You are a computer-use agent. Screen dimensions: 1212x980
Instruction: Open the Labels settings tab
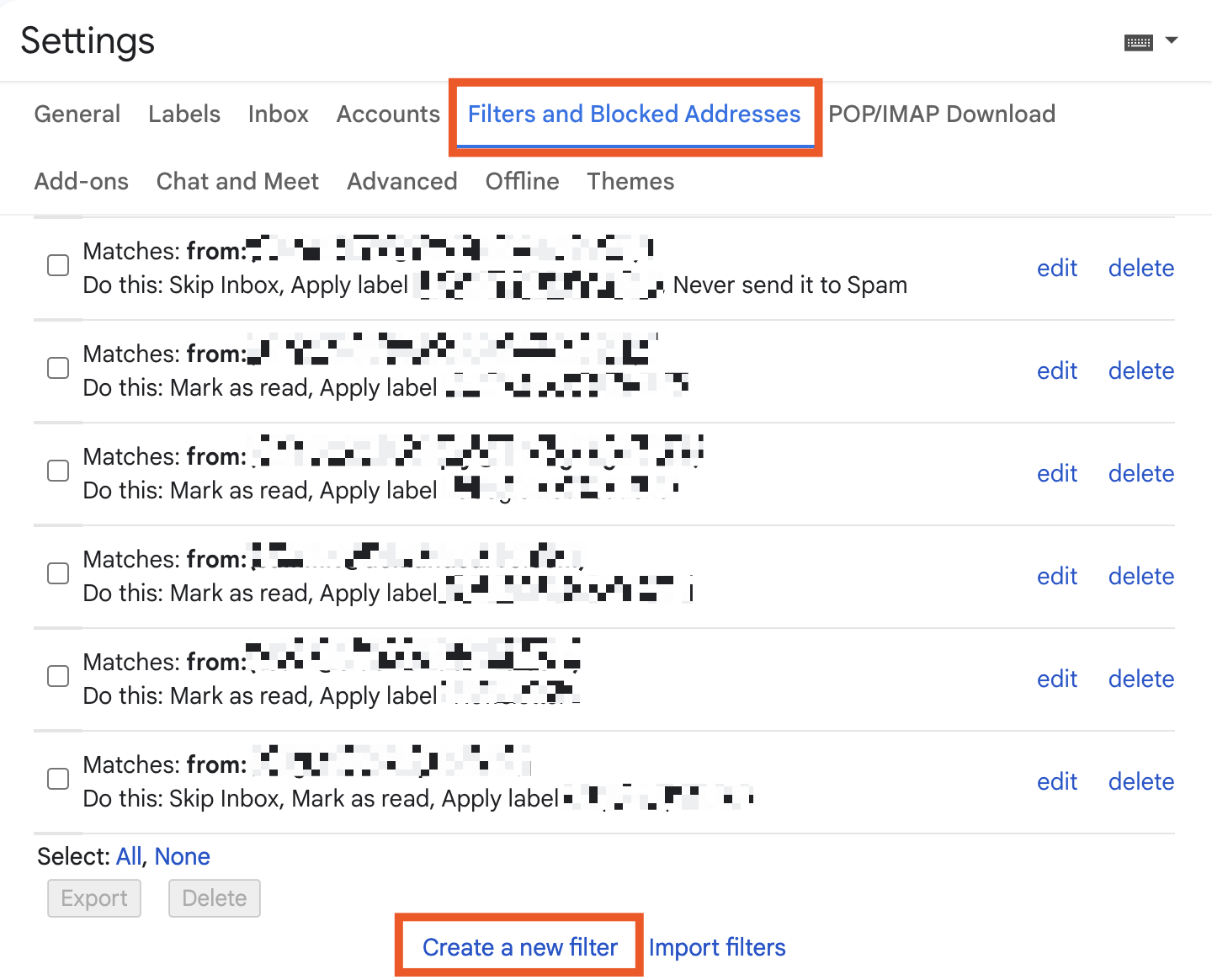pos(183,114)
